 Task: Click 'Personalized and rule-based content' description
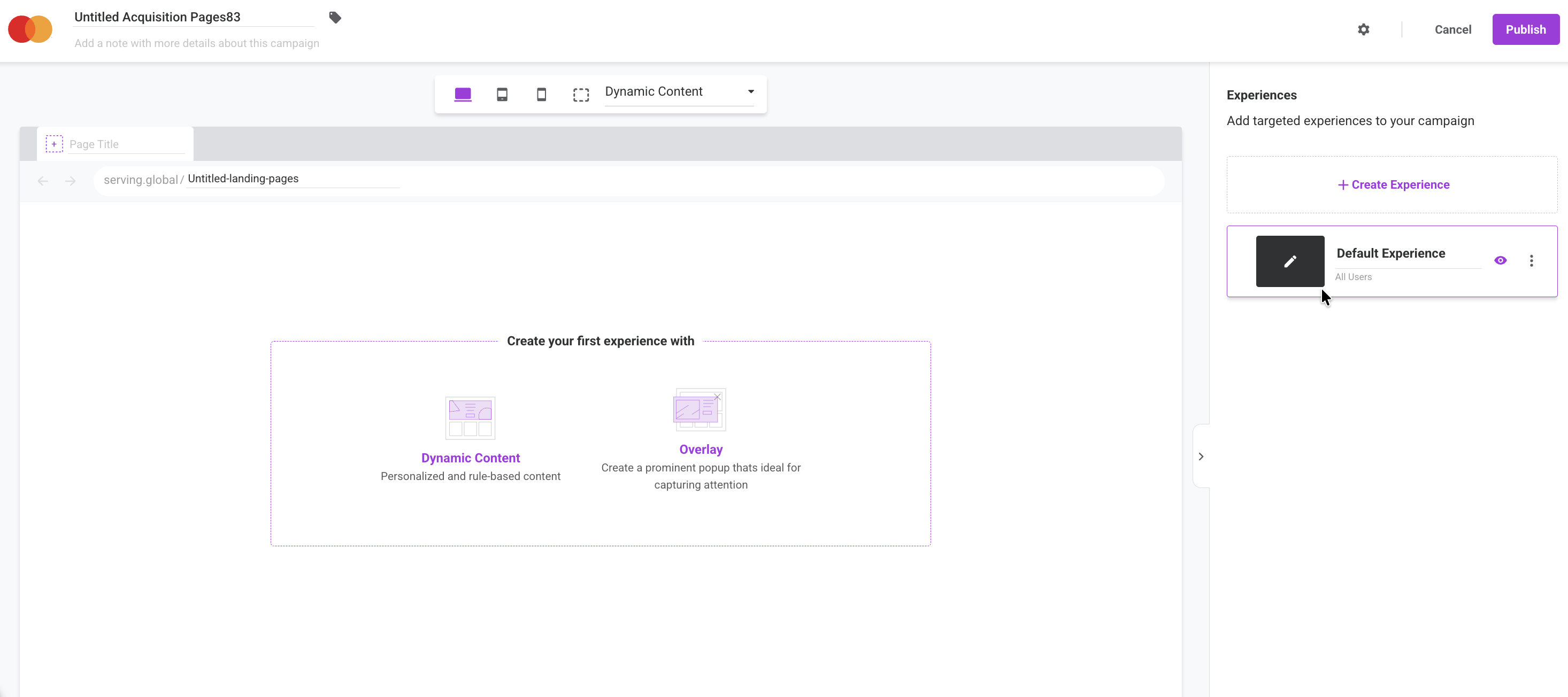point(471,476)
